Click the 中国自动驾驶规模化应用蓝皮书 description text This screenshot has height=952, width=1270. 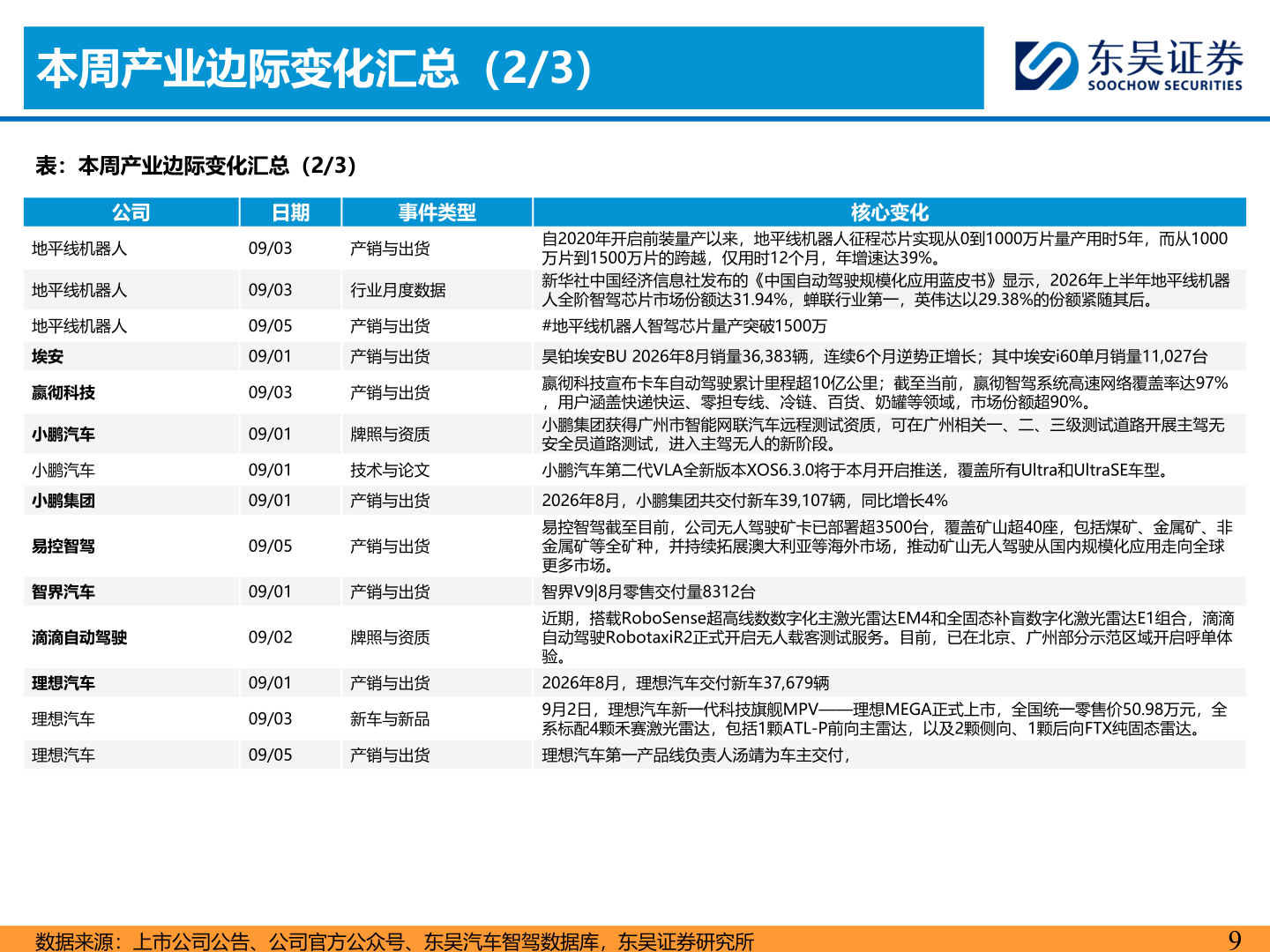coord(885,290)
